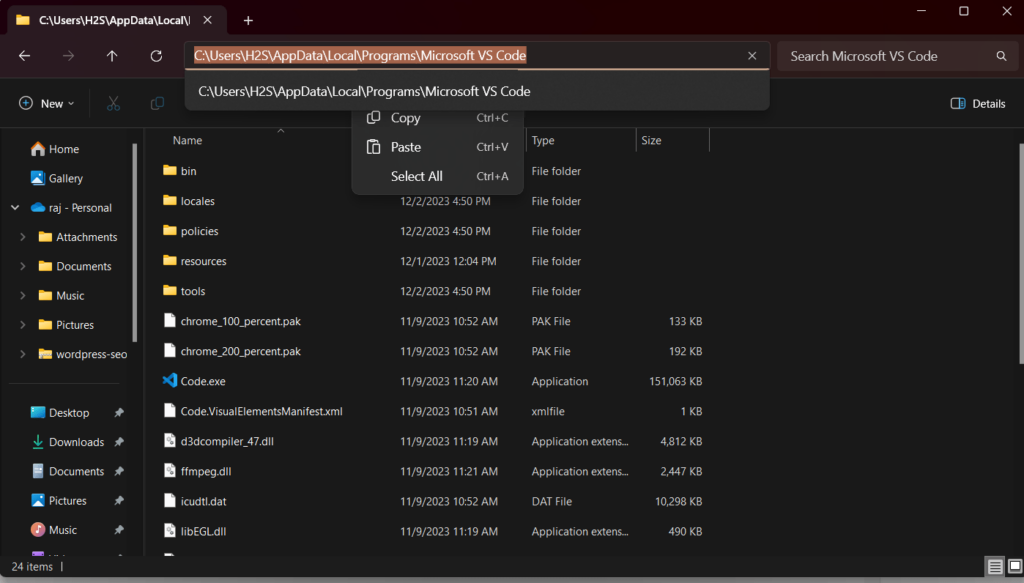Expand the wordpress-seo folder chevron
The width and height of the screenshot is (1024, 583).
[23, 354]
